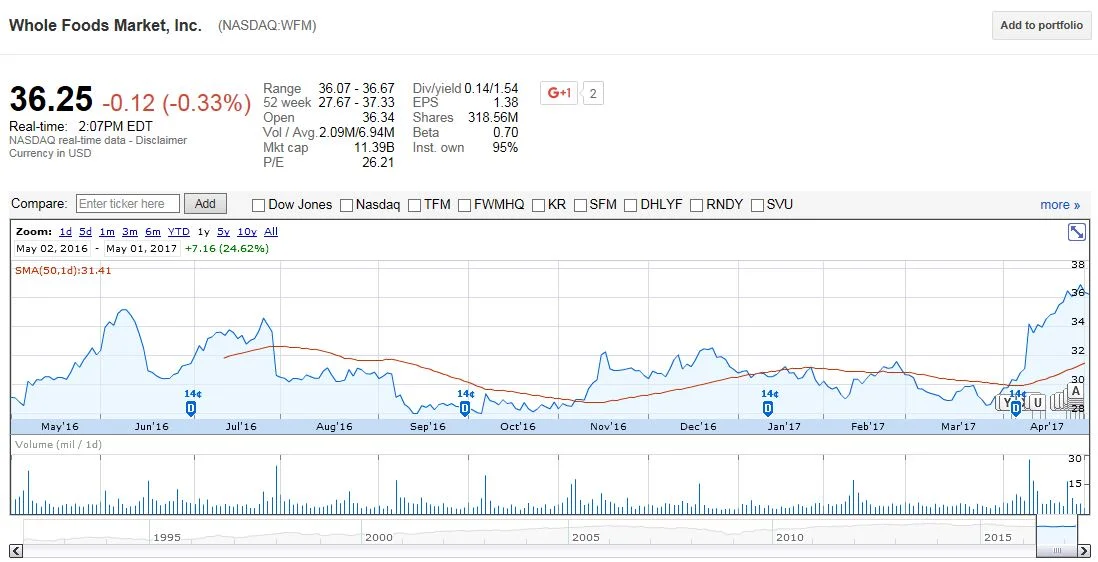Viewport: 1098px width, 562px height.
Task: Click the Whole Foods Market, Inc. title
Action: point(105,25)
